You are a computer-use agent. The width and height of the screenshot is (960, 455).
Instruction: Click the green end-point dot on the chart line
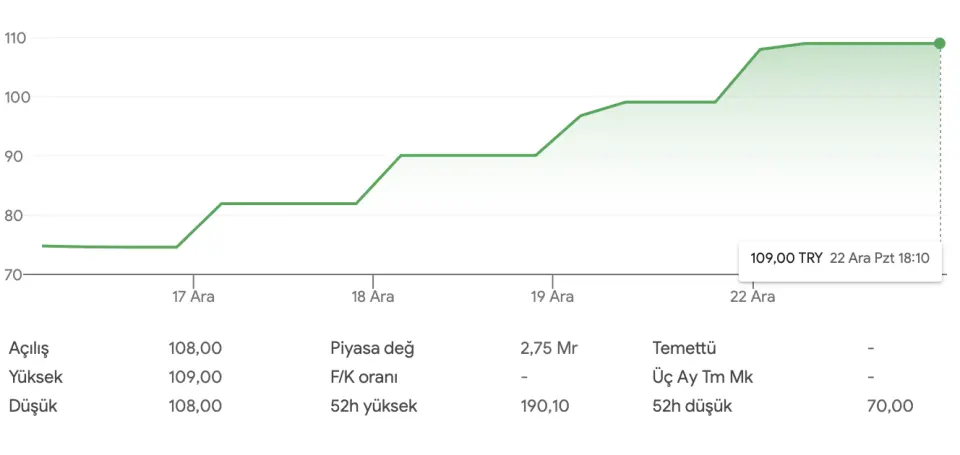(x=939, y=43)
